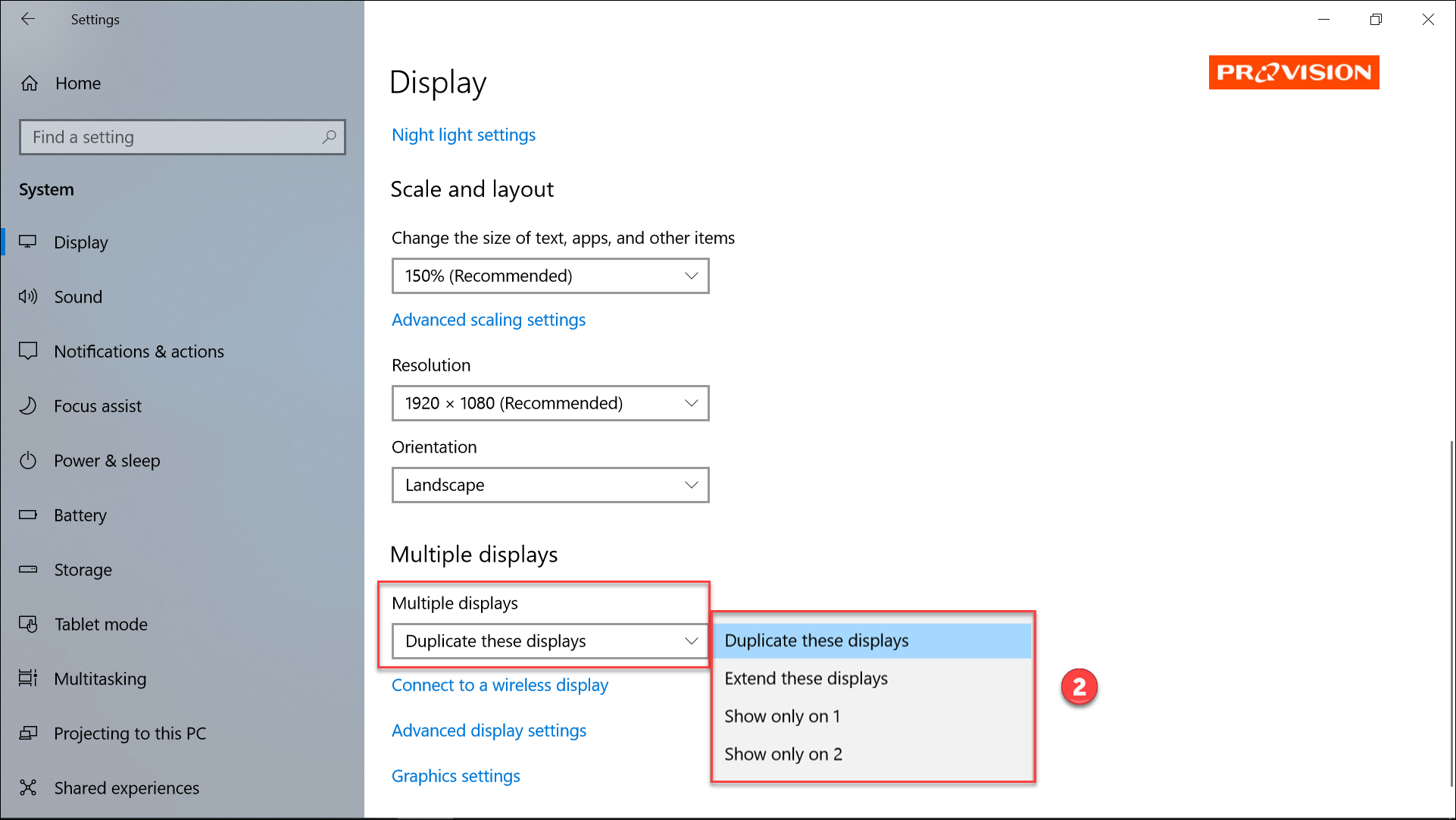Viewport: 1456px width, 820px height.
Task: Open Advanced scaling settings link
Action: [x=488, y=319]
